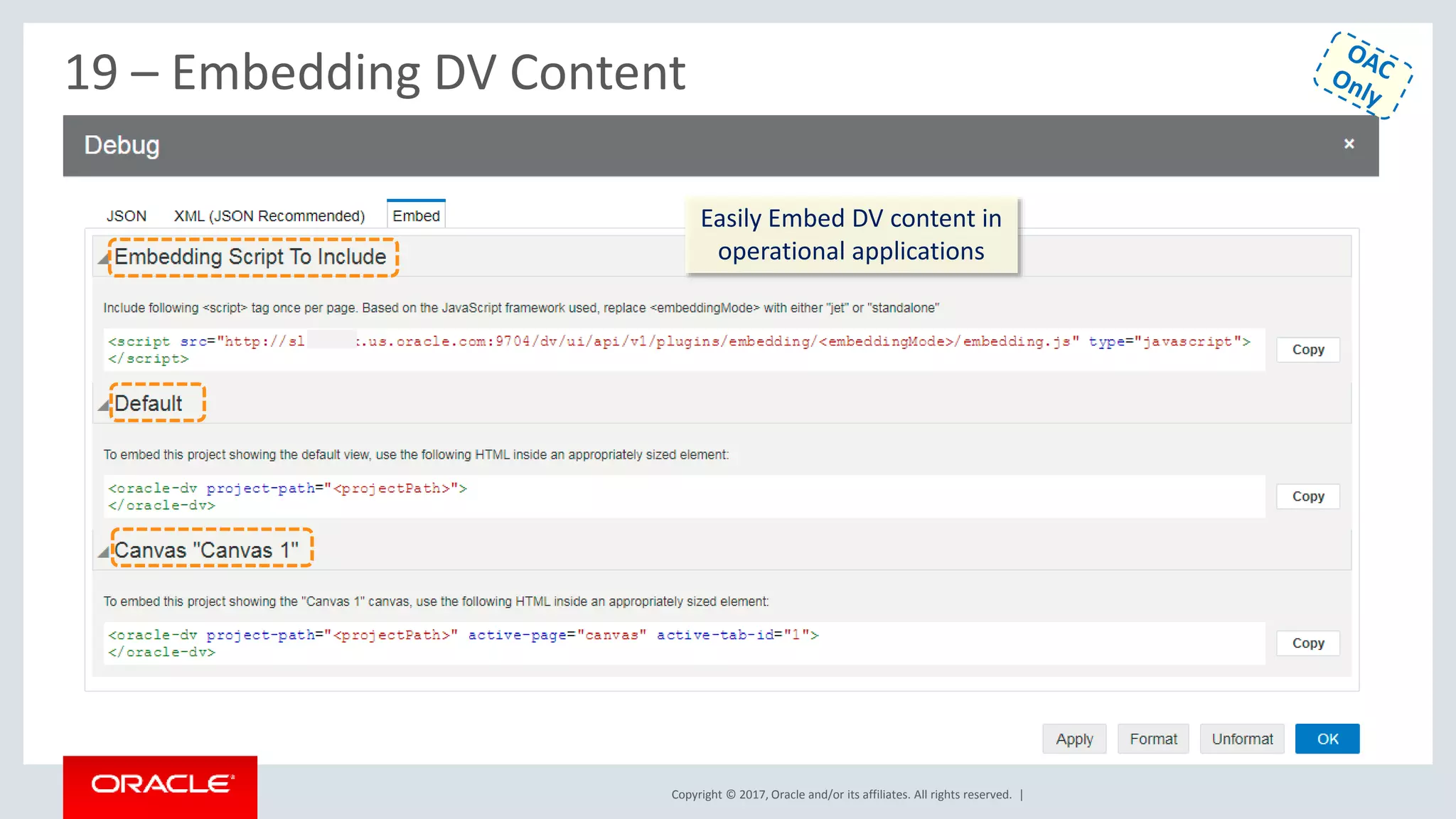Click the script src embedding.js code block
The image size is (1456, 819).
[684, 350]
